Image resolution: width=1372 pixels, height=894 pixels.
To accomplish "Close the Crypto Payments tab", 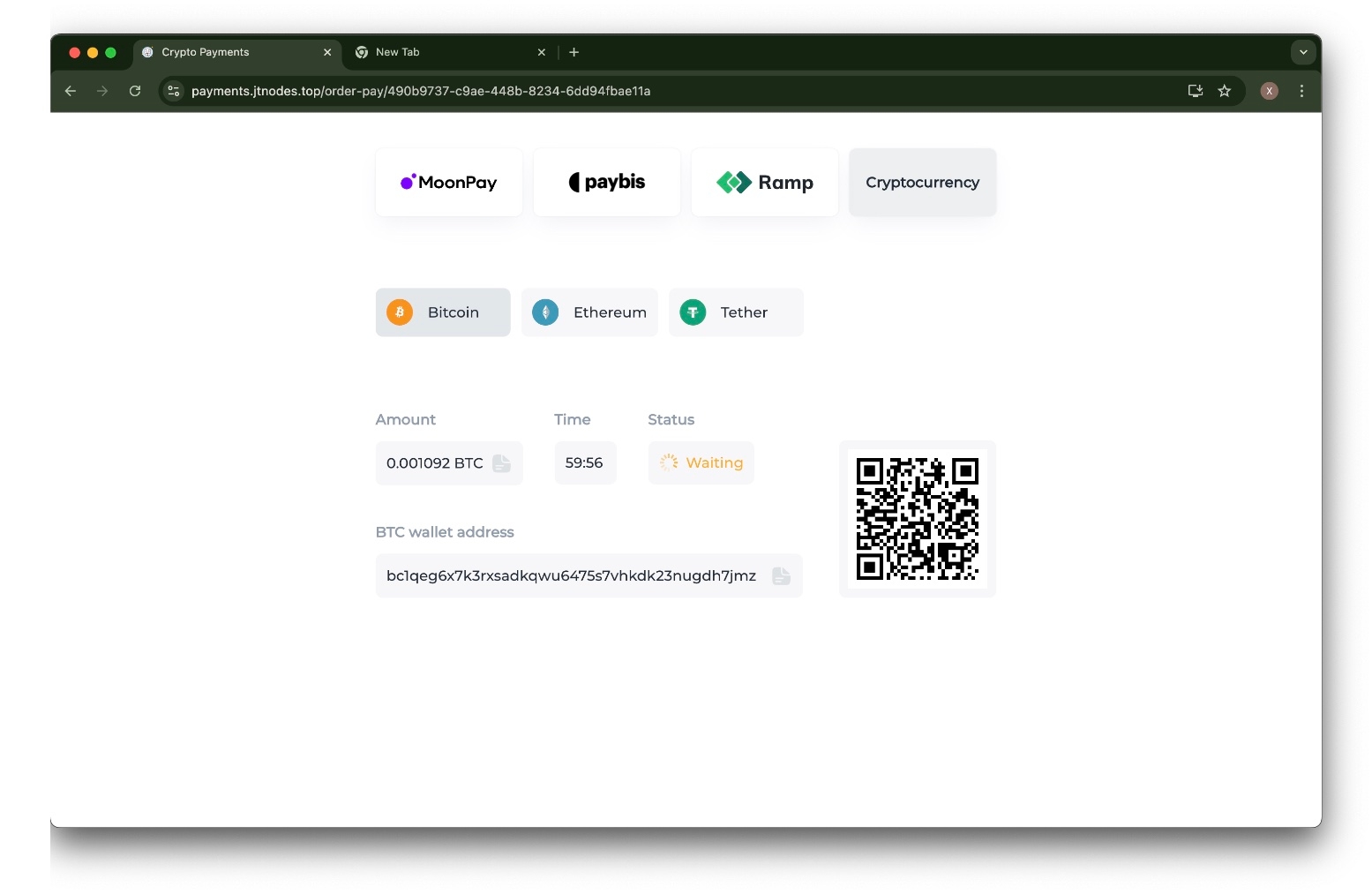I will (x=327, y=52).
